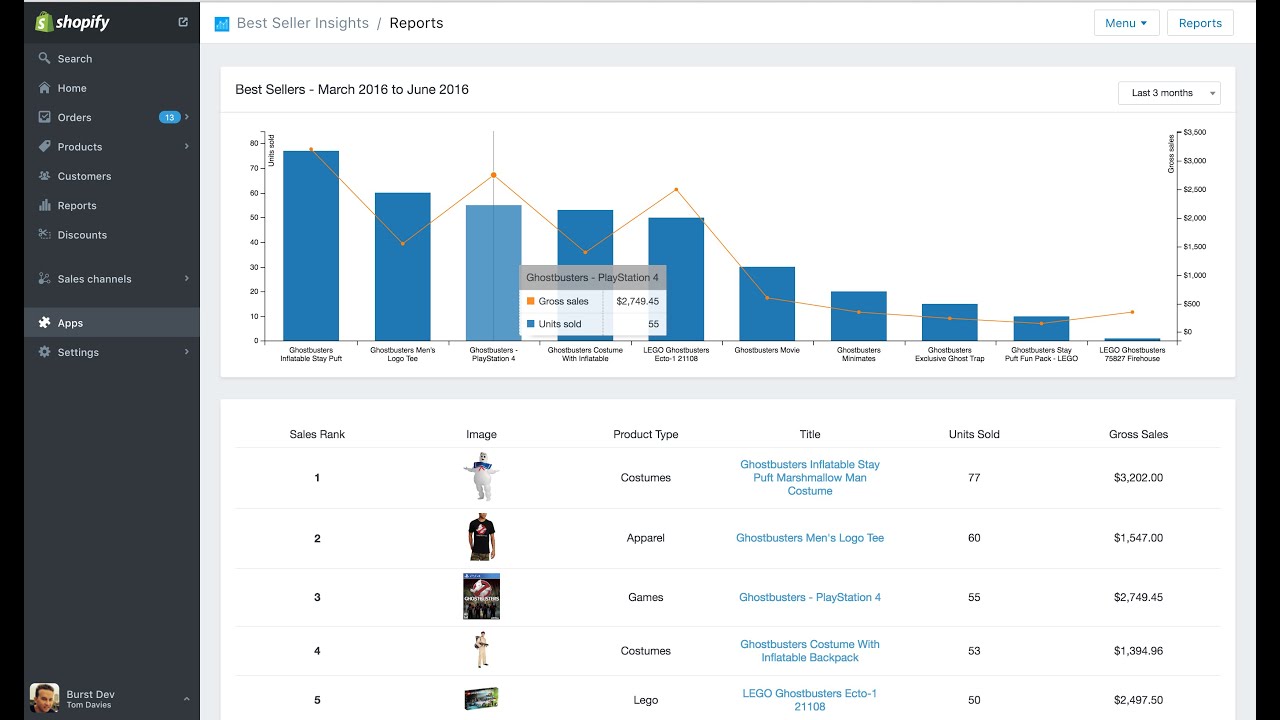Image resolution: width=1280 pixels, height=720 pixels.
Task: Click the Search magnifier icon
Action: [x=44, y=59]
